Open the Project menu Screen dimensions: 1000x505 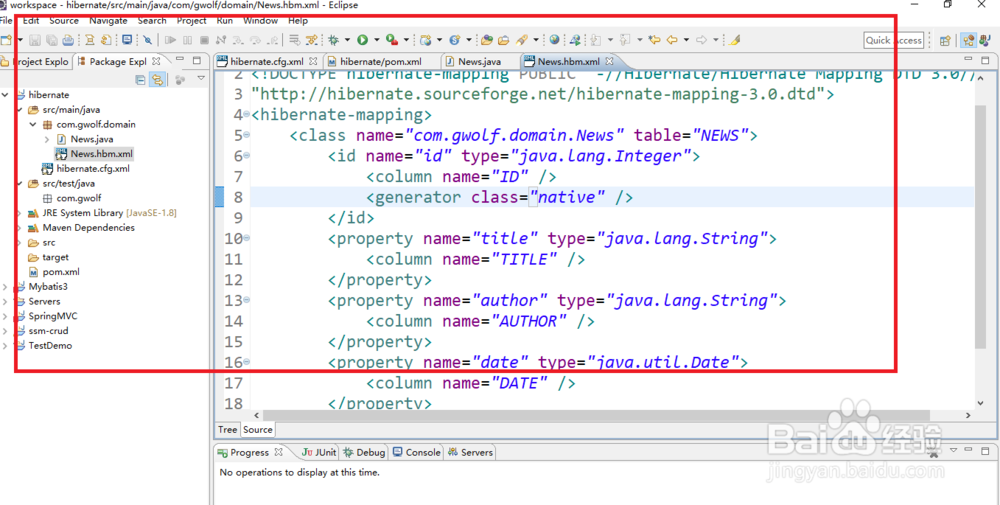pos(191,20)
